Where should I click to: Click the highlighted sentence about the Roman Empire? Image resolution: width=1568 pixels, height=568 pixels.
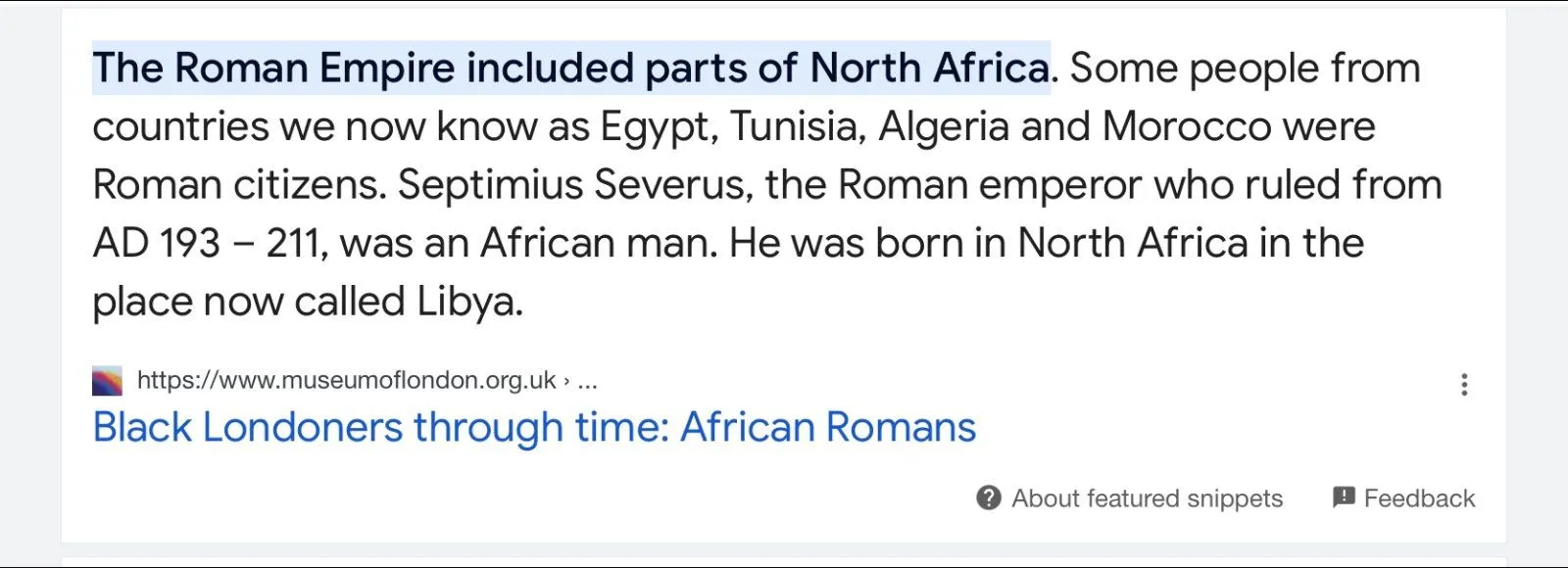point(570,69)
